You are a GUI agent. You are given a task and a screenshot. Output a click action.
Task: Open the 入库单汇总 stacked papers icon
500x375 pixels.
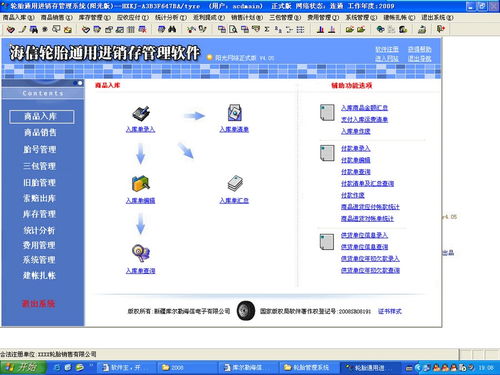[235, 184]
